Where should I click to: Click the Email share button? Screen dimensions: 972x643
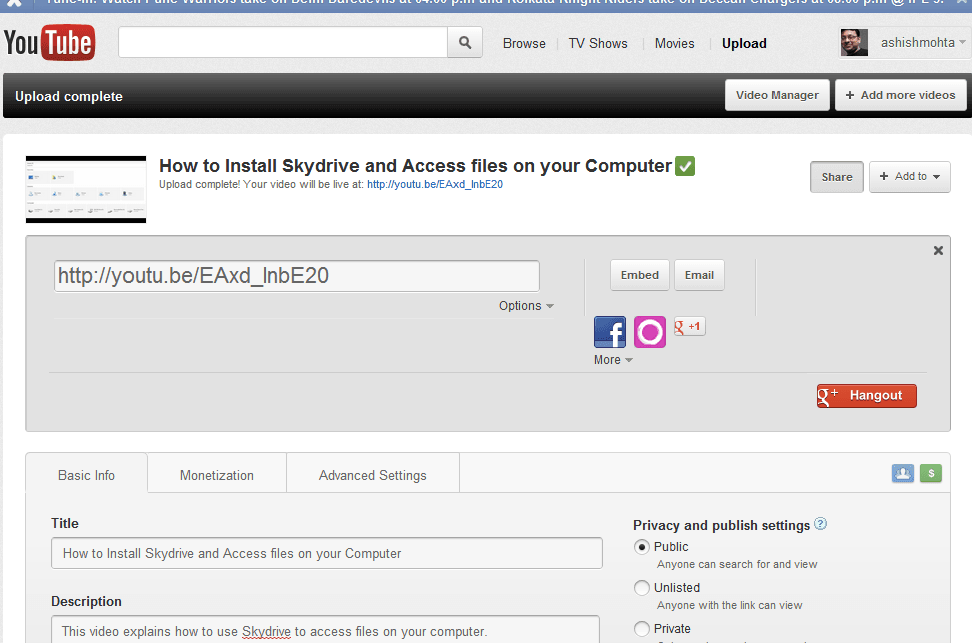tap(699, 275)
